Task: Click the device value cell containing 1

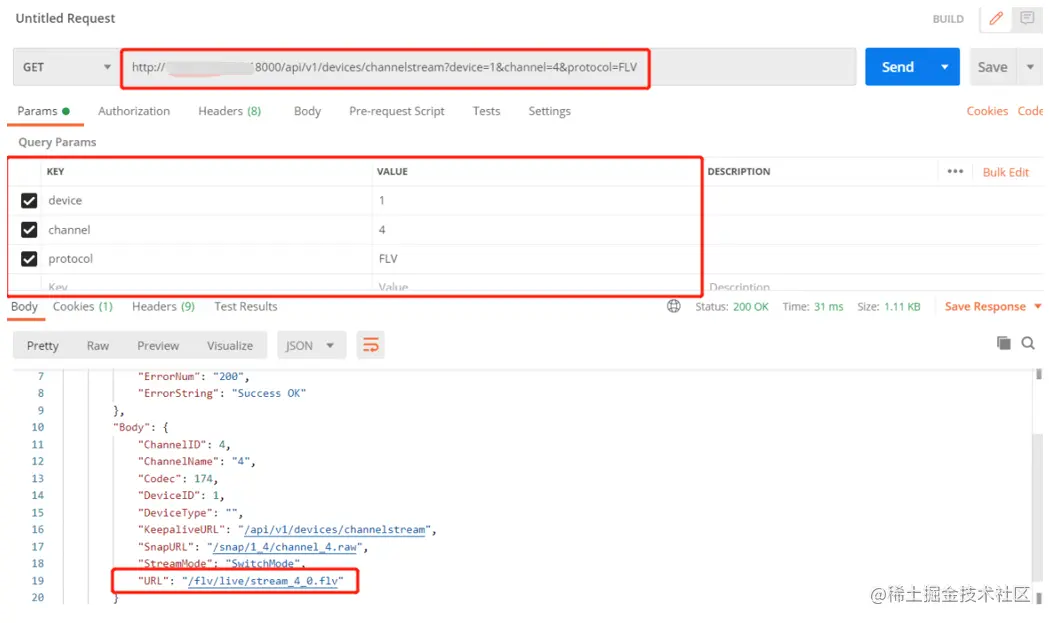Action: (x=536, y=200)
